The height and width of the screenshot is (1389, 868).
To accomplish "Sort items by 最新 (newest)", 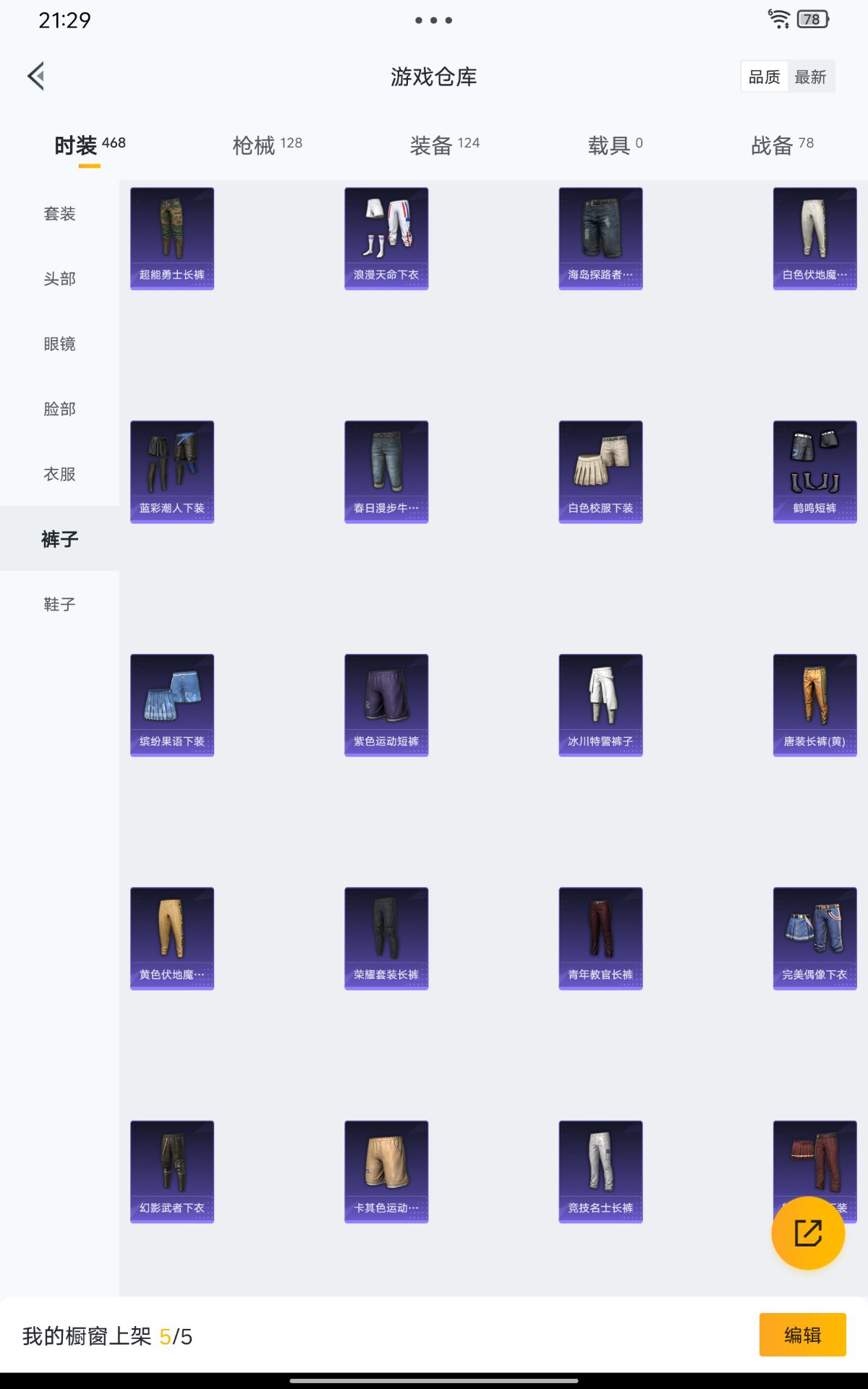I will [x=810, y=77].
